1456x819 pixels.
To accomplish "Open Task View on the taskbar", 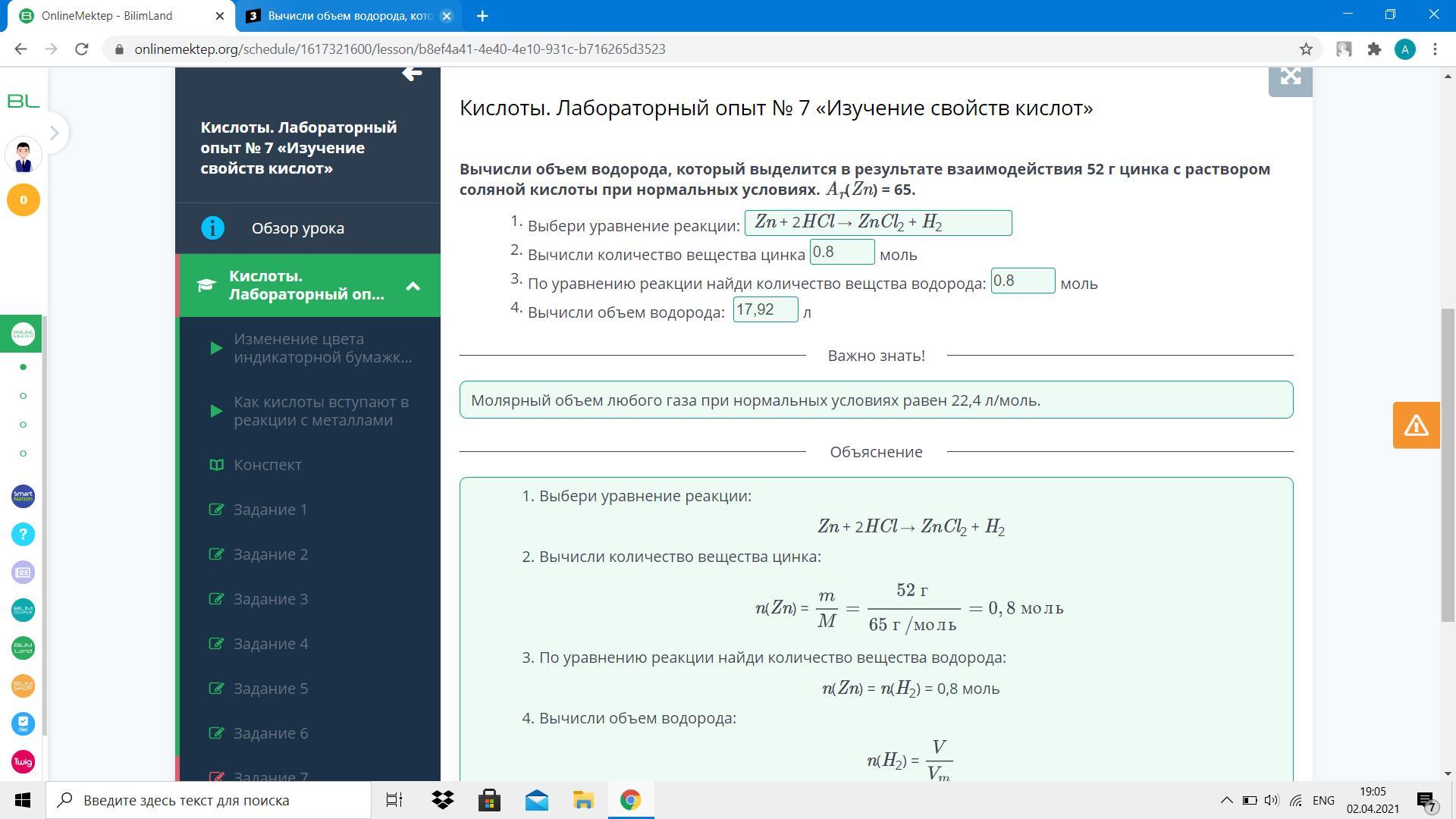I will 394,800.
